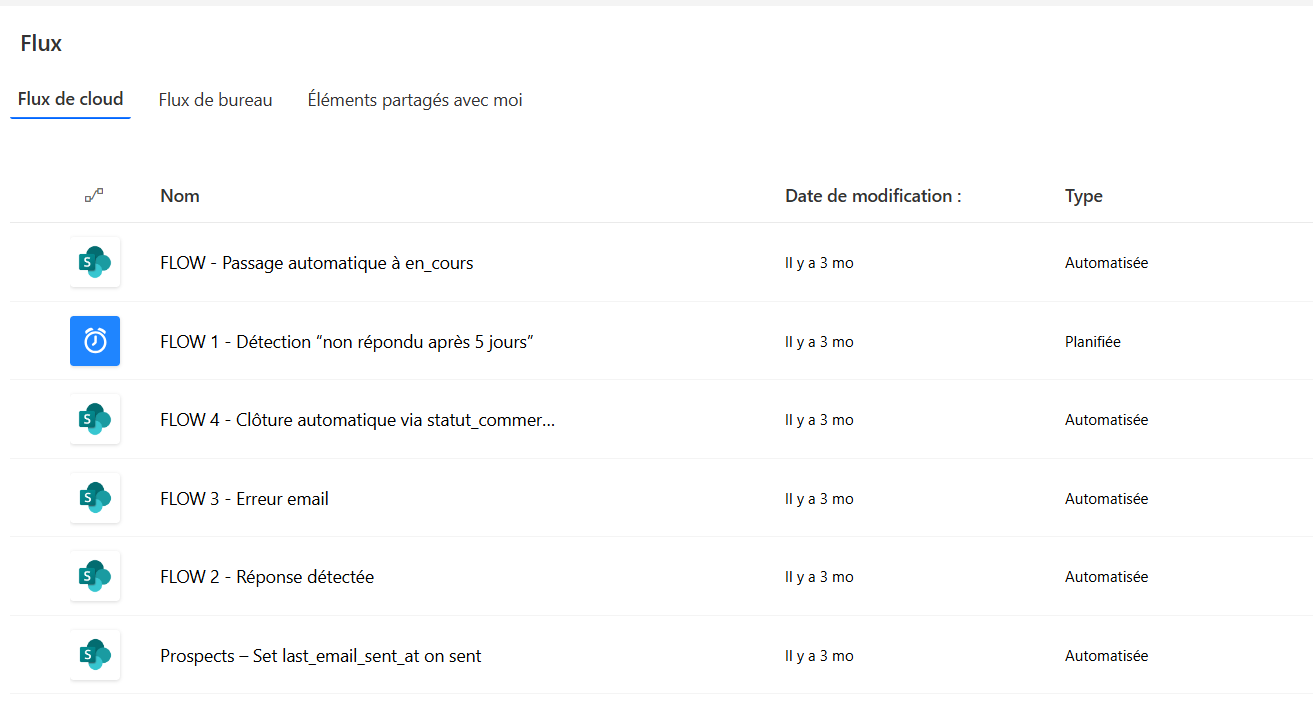Open FLOW 3 - Erreur email
Screen dimensions: 1313x728
coord(244,498)
